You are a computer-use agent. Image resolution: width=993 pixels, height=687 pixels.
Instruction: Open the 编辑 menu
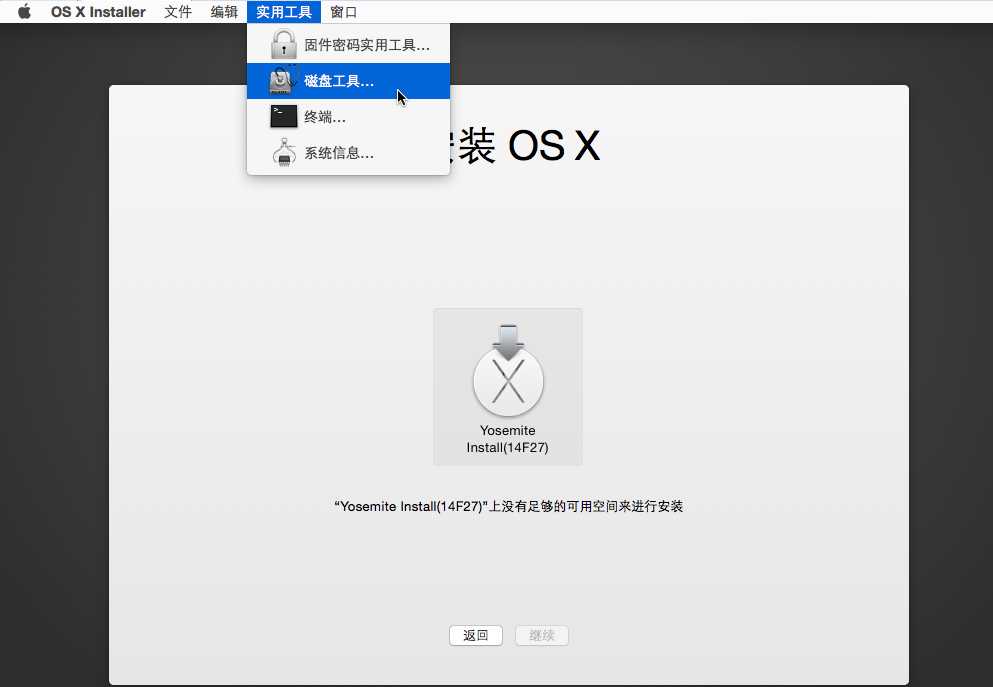224,12
